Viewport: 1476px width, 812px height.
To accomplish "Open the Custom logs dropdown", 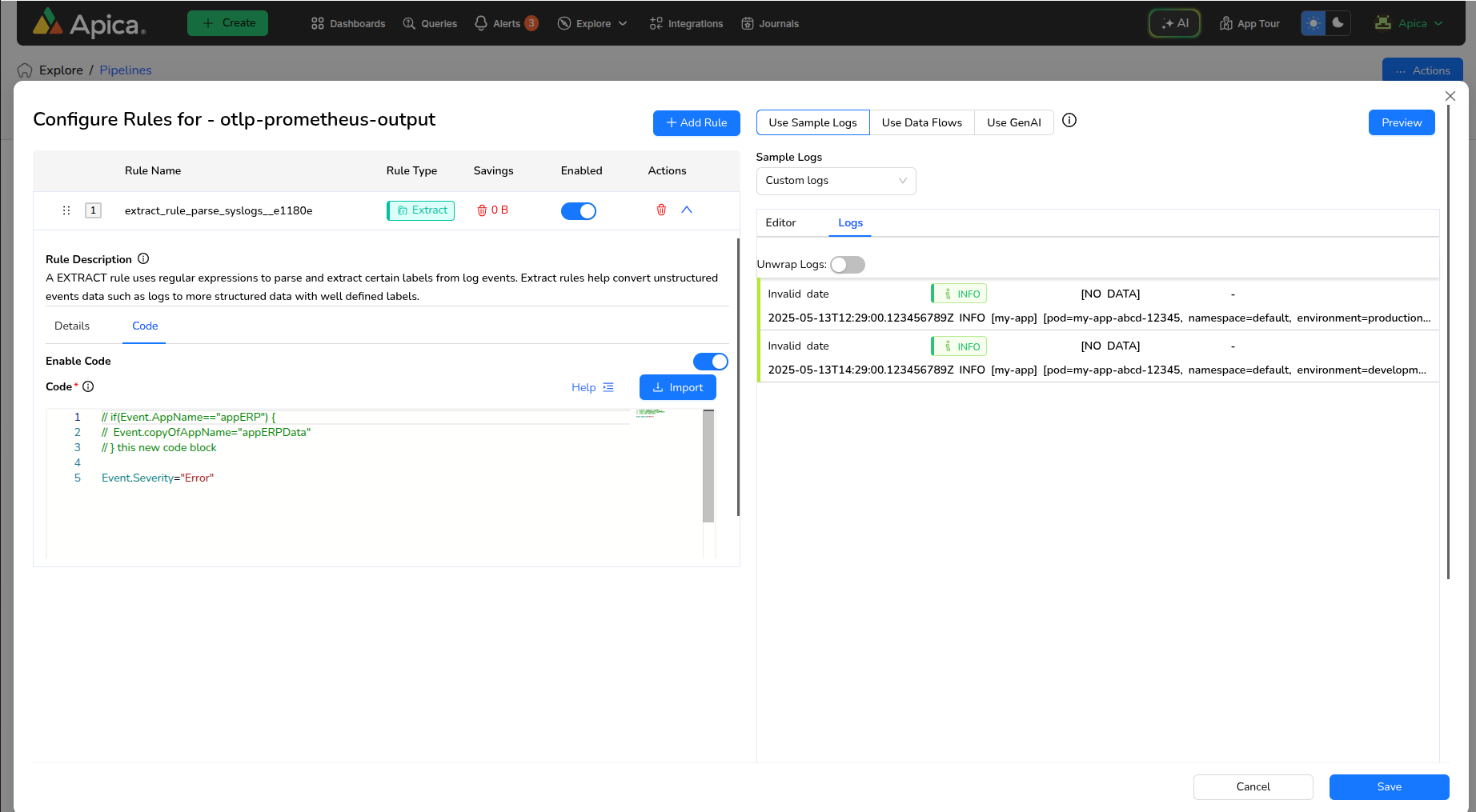I will coord(836,181).
